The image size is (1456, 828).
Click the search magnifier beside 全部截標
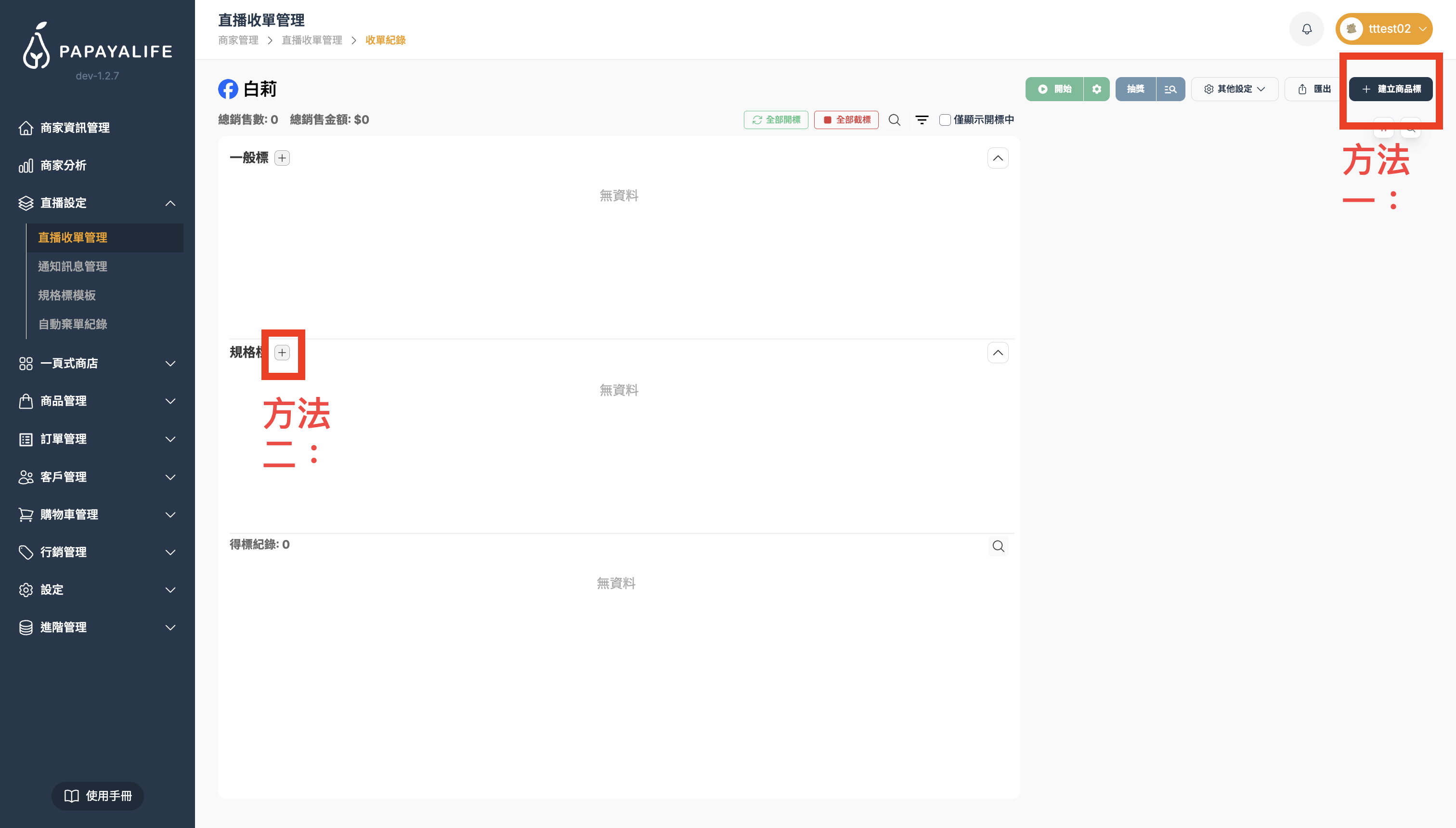click(x=894, y=120)
